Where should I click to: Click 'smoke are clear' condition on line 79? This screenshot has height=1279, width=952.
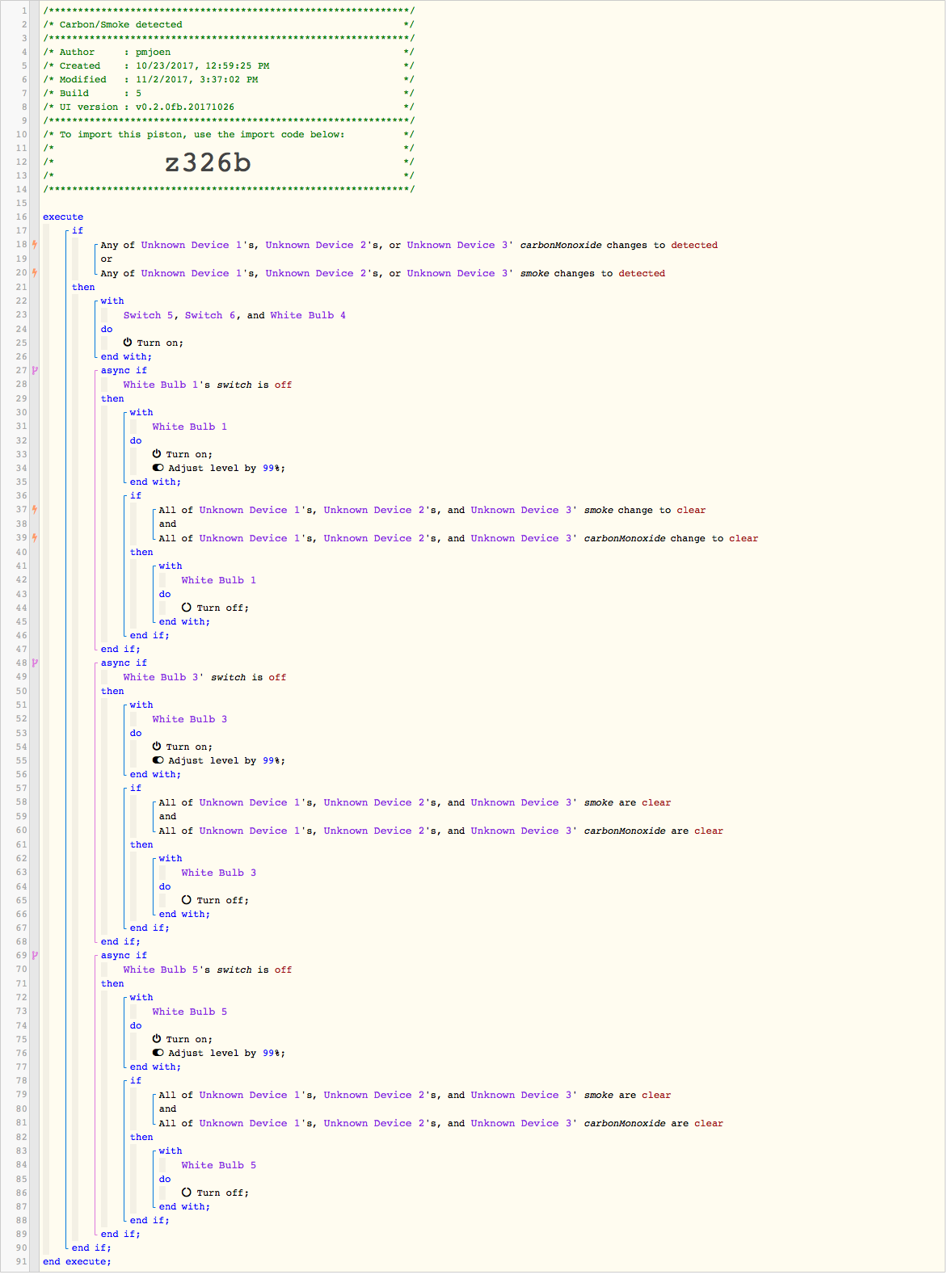(415, 1095)
